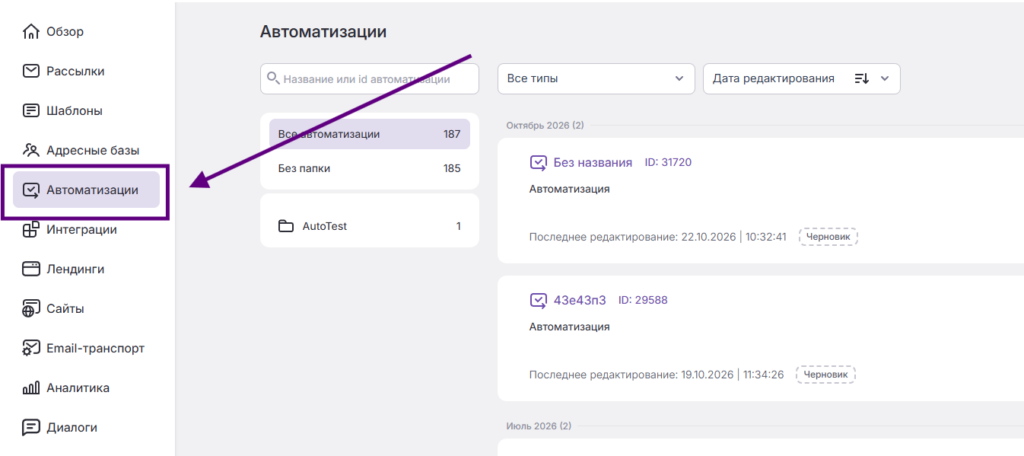Screen dimensions: 1024x456
Task: Click the Лендинги window icon
Action: tap(31, 269)
